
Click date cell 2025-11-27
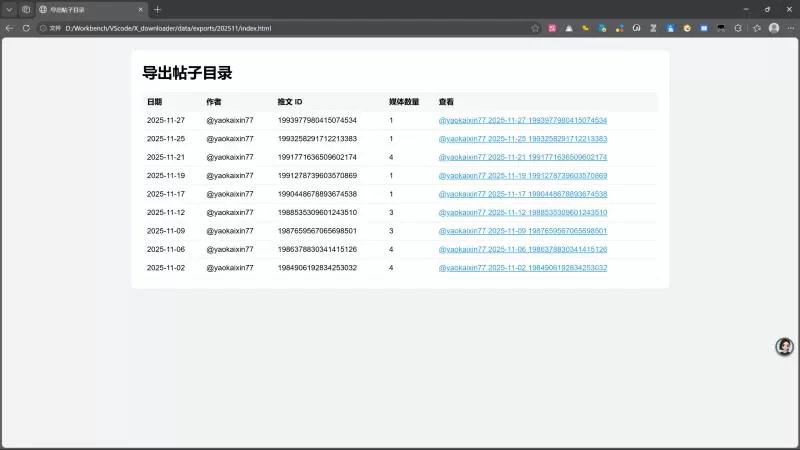click(166, 120)
